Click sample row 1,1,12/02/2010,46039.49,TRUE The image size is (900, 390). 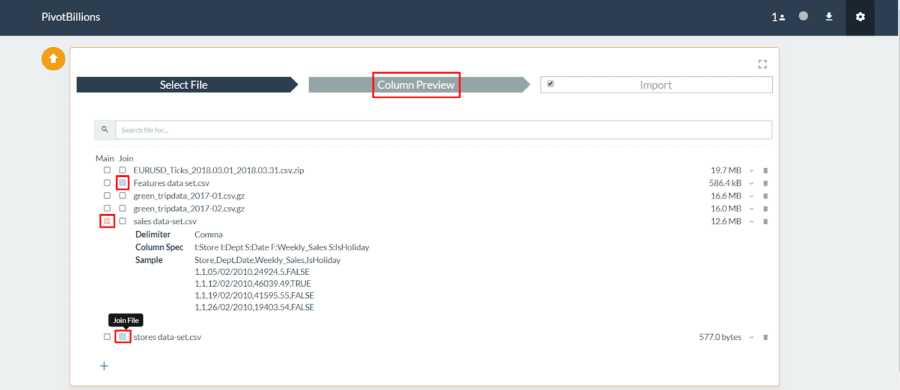254,284
